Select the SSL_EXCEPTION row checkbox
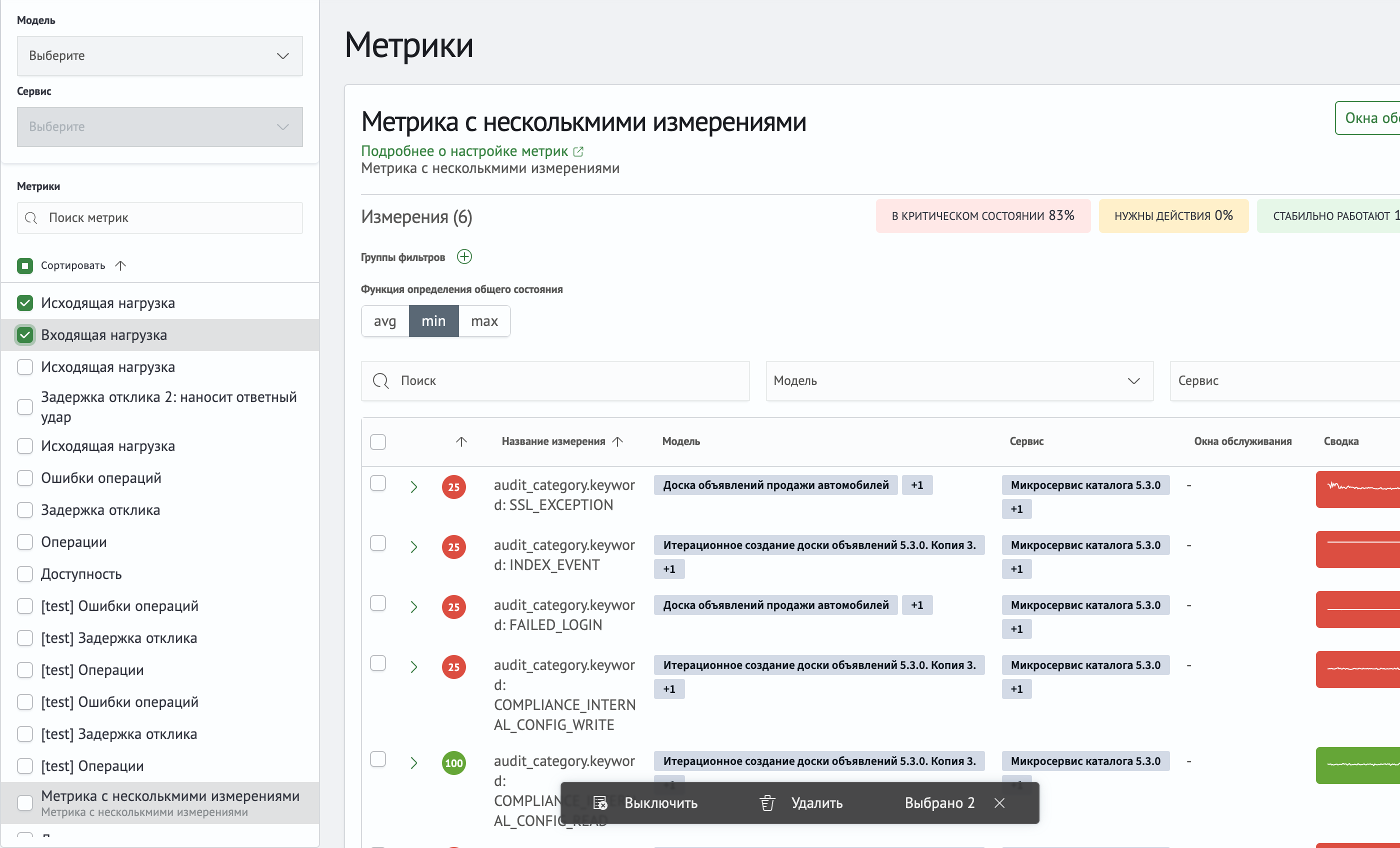The height and width of the screenshot is (848, 1400). point(378,483)
